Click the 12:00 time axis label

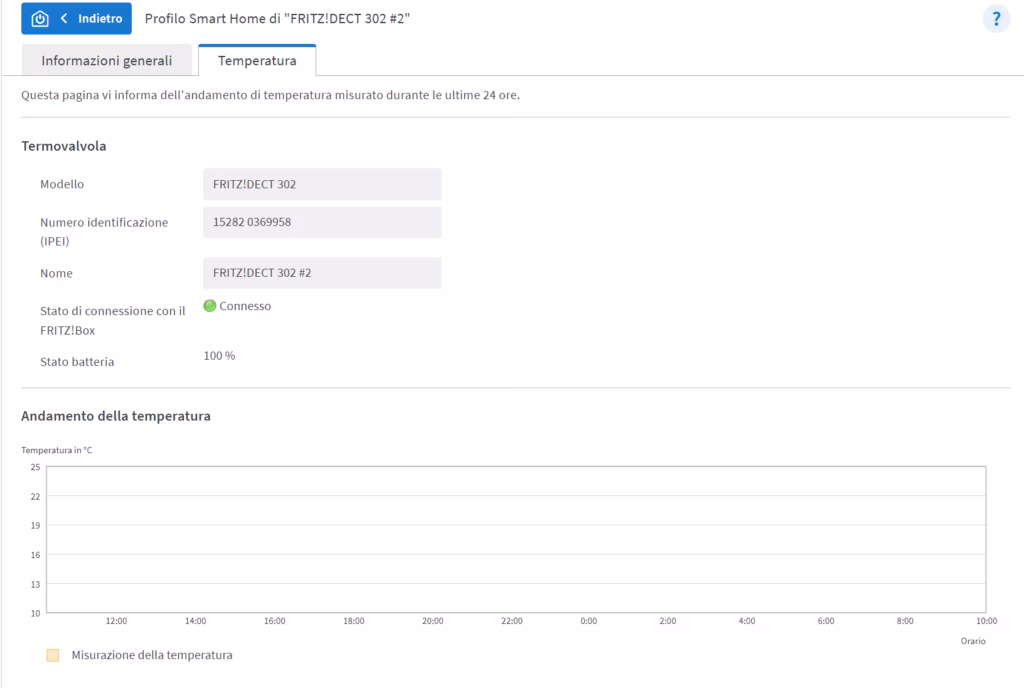click(x=116, y=621)
